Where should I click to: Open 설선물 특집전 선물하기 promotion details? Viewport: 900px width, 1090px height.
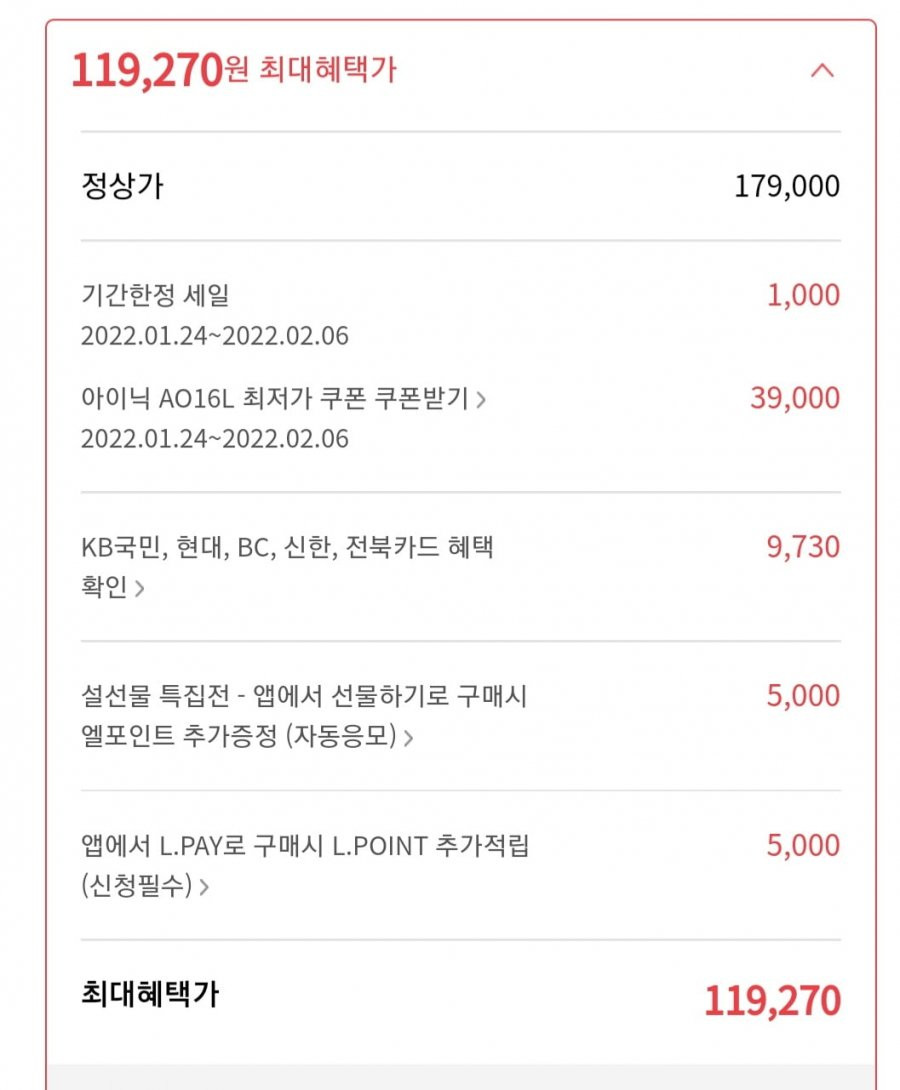pyautogui.click(x=304, y=715)
